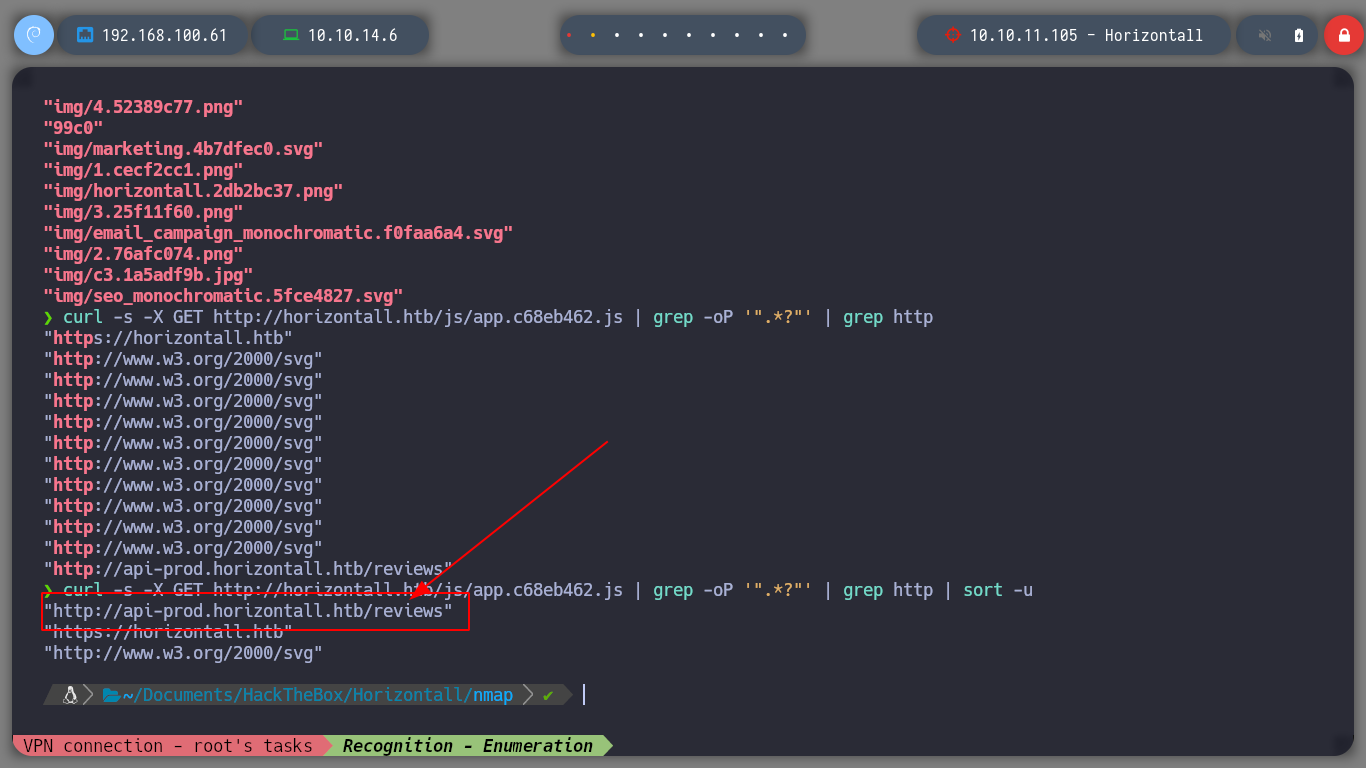The image size is (1366, 768).
Task: Open the Recognition - Enumeration tab
Action: pyautogui.click(x=467, y=746)
